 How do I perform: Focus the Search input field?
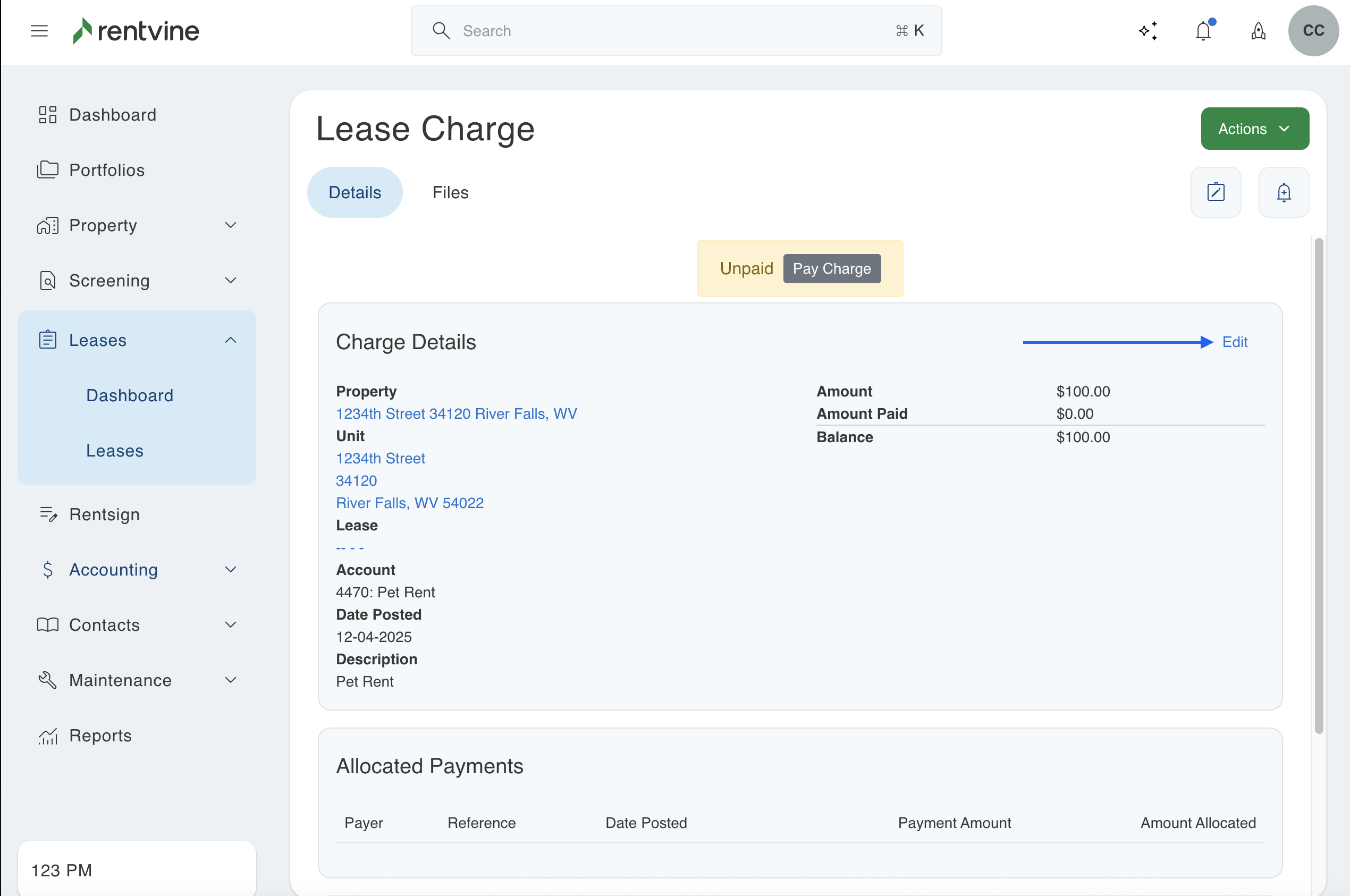coord(674,31)
